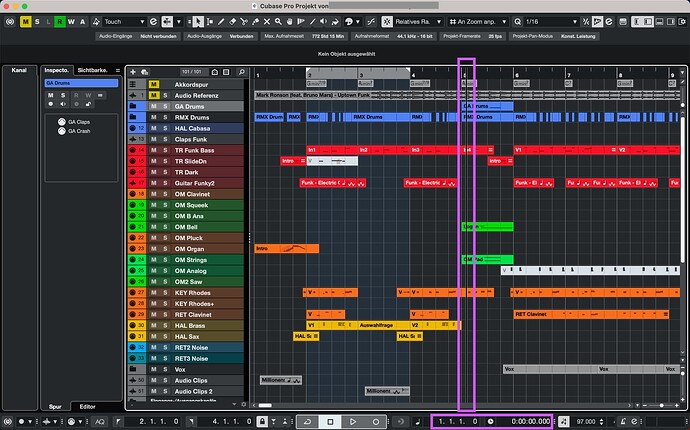This screenshot has width=690, height=430.
Task: Select the Object Selection arrow tool
Action: click(198, 22)
